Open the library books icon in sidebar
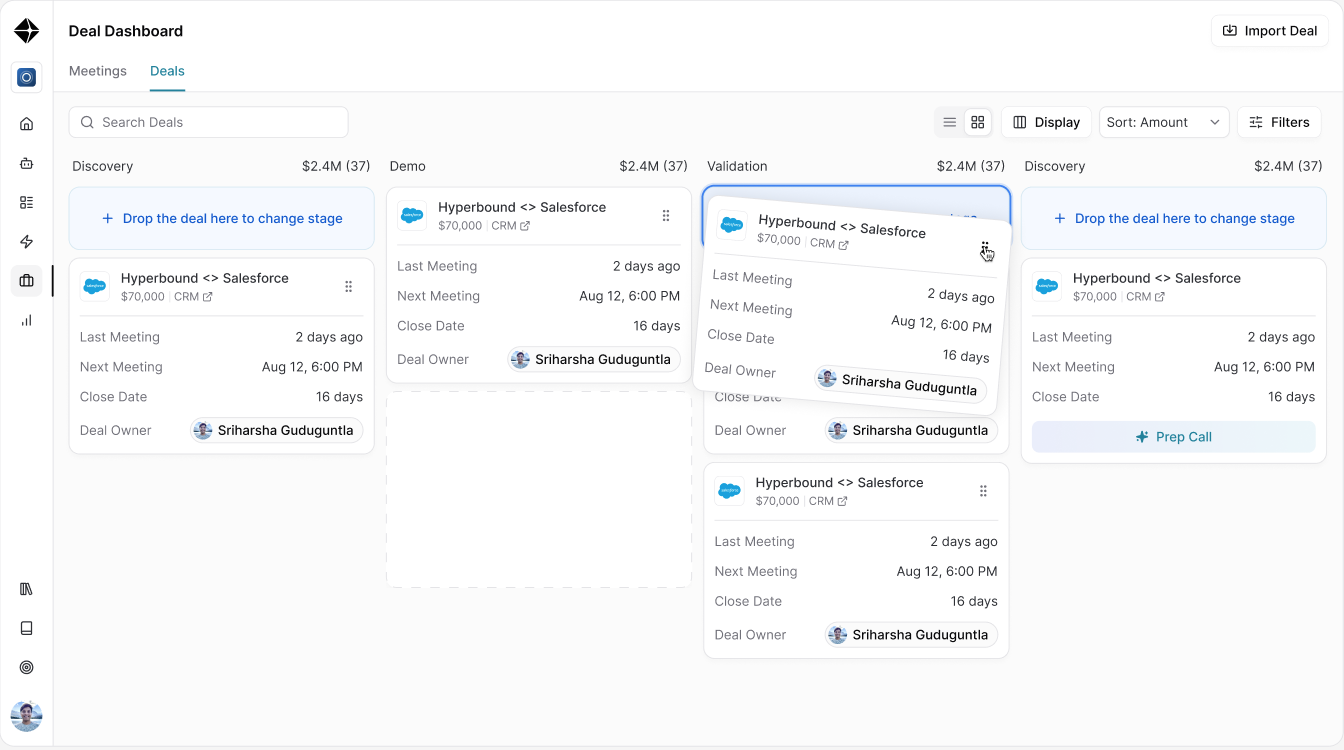The image size is (1344, 750). 27,589
